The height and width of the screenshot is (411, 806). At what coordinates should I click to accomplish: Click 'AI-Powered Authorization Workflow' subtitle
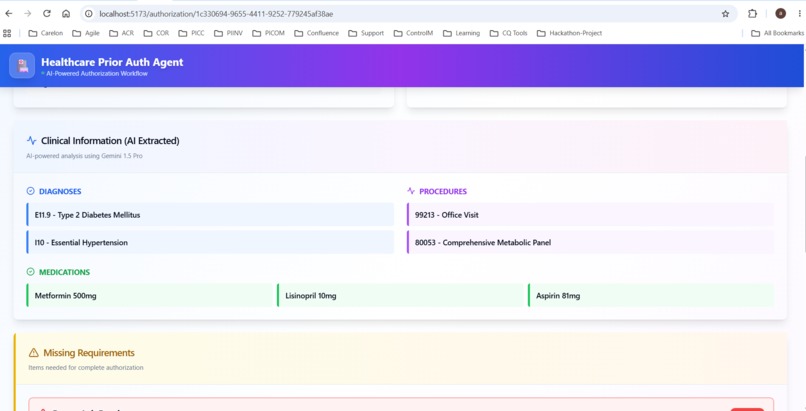(x=97, y=73)
